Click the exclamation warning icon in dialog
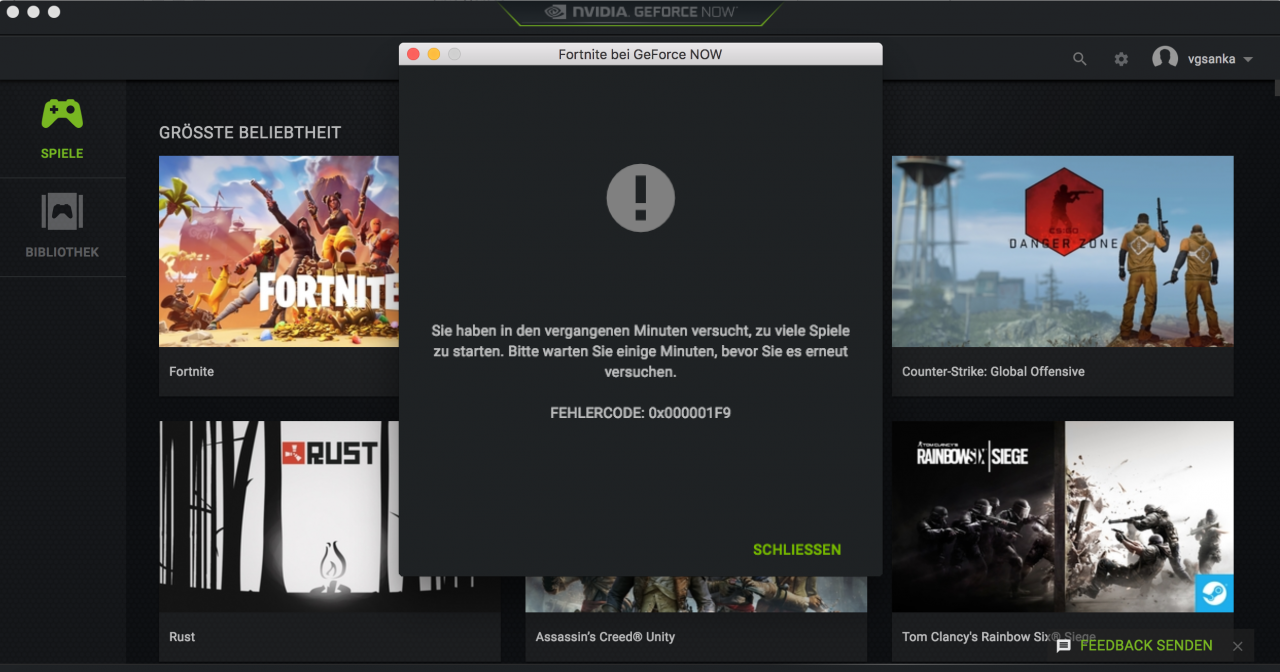Image resolution: width=1280 pixels, height=672 pixels. point(641,198)
